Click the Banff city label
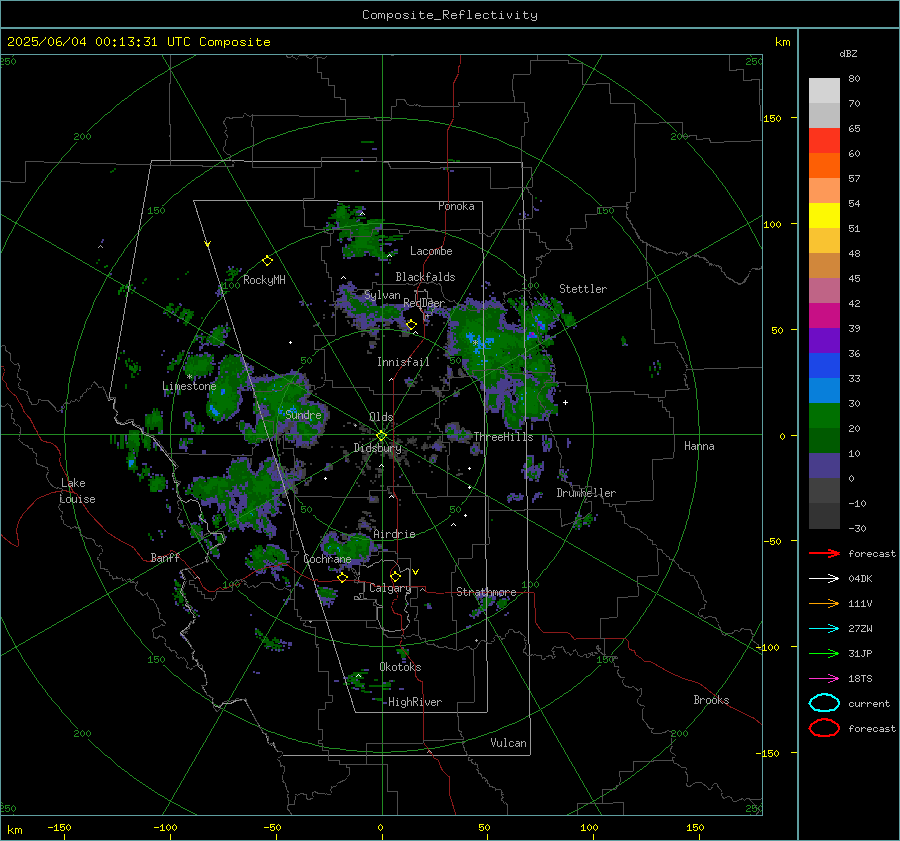Image resolution: width=900 pixels, height=841 pixels. tap(165, 557)
